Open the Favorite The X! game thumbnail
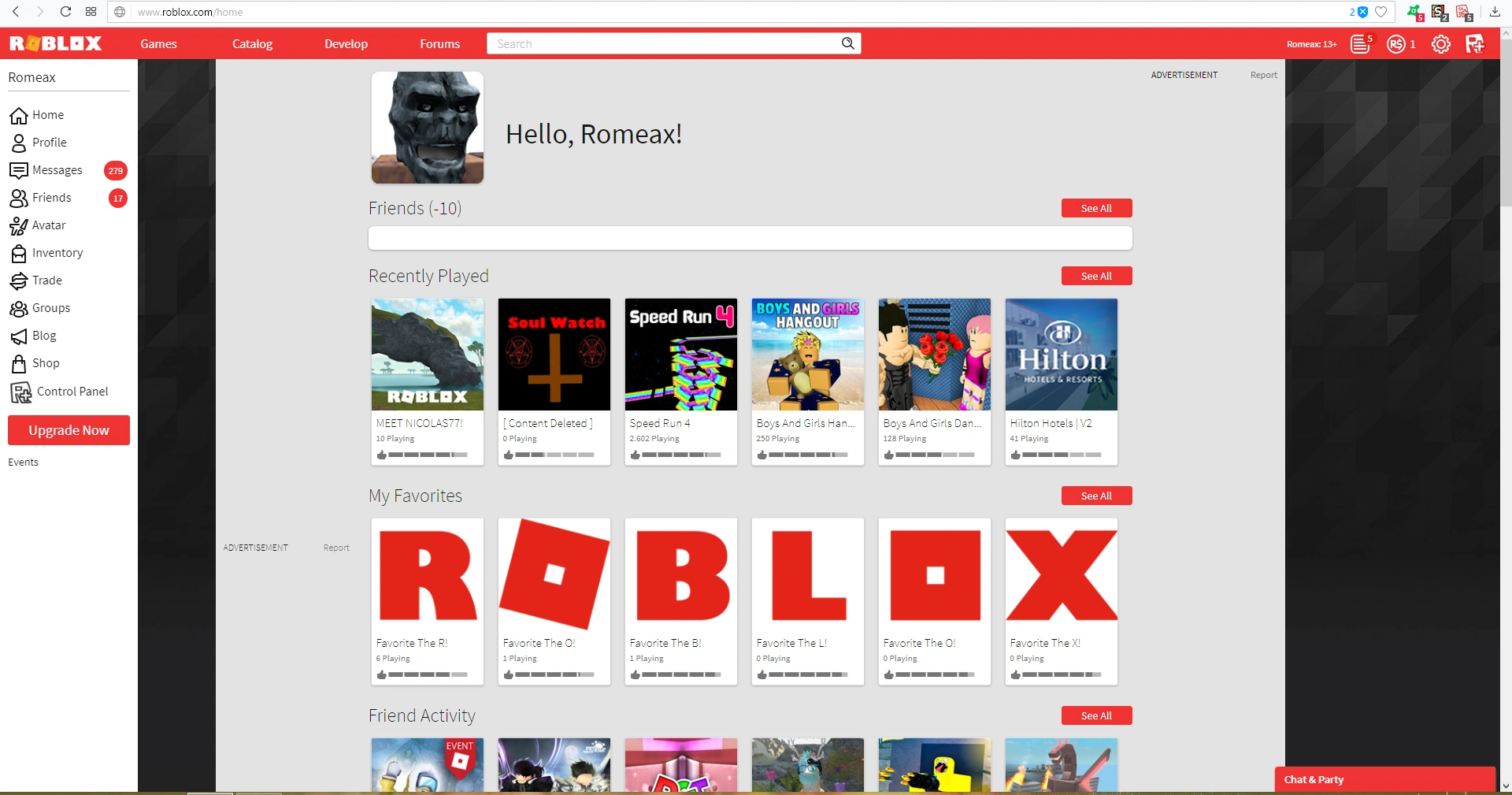Viewport: 1512px width, 795px height. [x=1062, y=574]
